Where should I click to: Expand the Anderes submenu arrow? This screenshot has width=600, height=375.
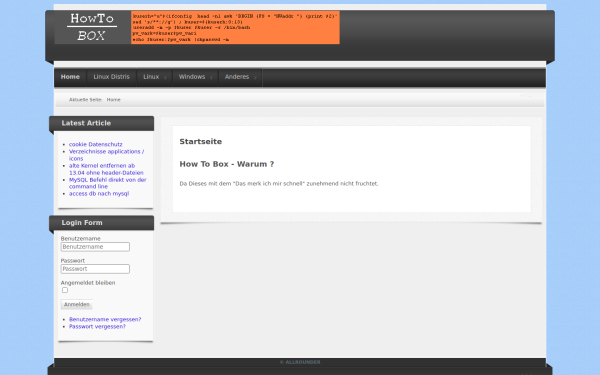(255, 78)
